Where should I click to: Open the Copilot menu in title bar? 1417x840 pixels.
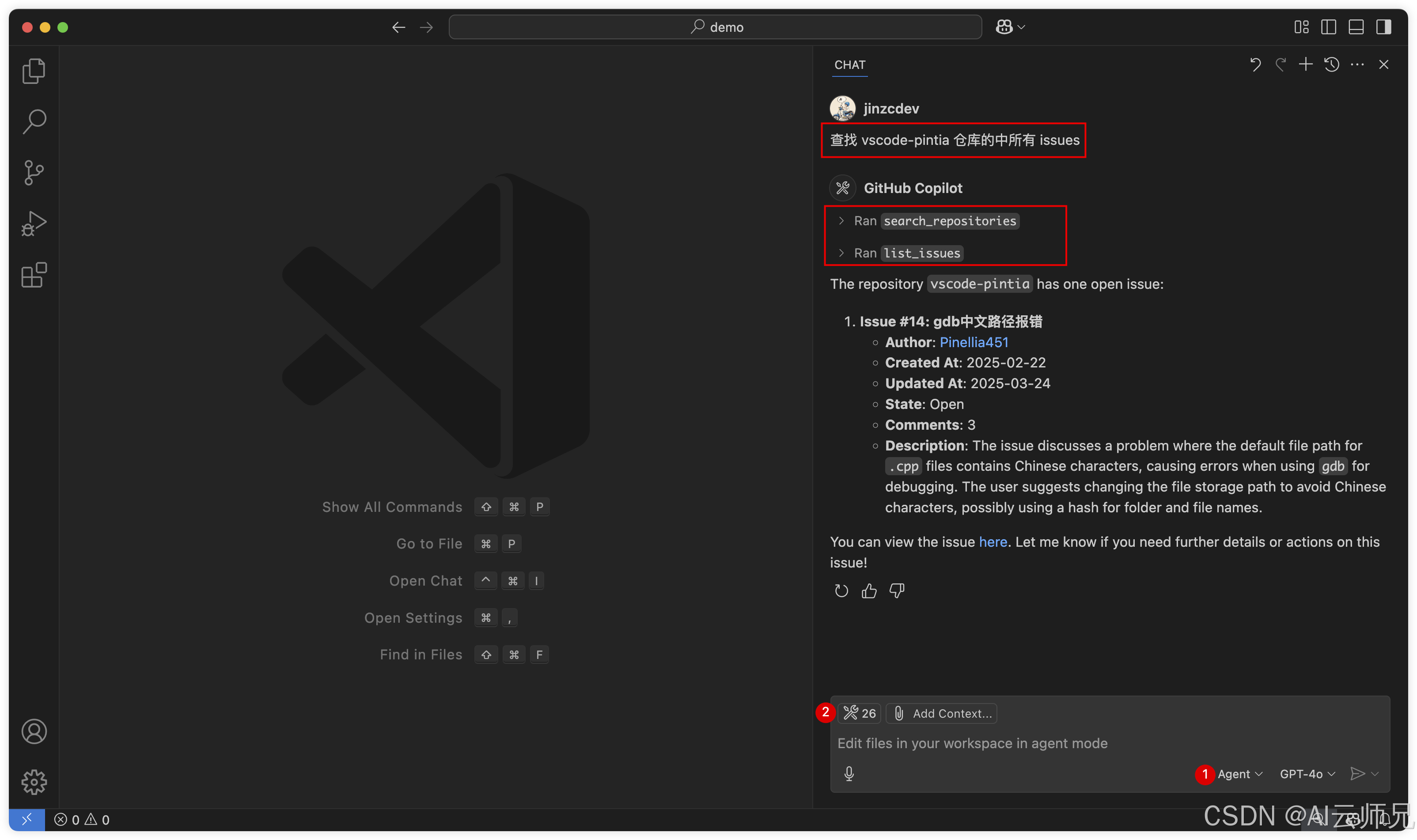1010,27
